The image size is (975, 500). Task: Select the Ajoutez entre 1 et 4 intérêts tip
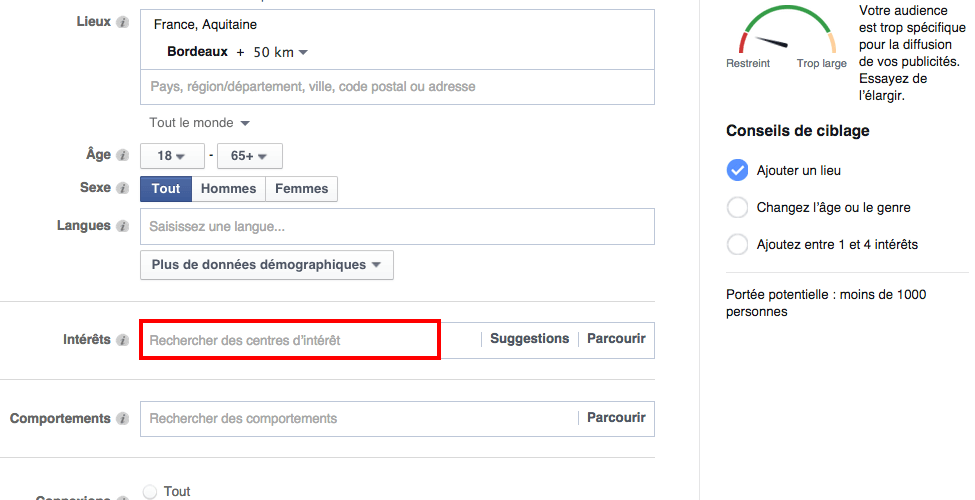pos(737,244)
